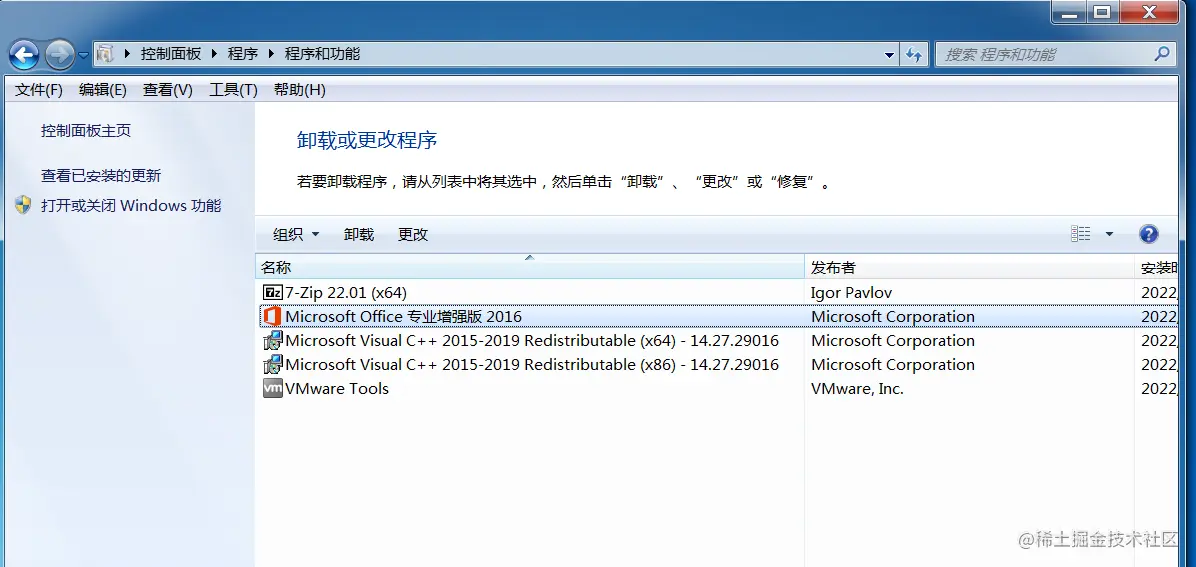Open the view options dropdown arrow
The height and width of the screenshot is (567, 1196).
pyautogui.click(x=1109, y=234)
